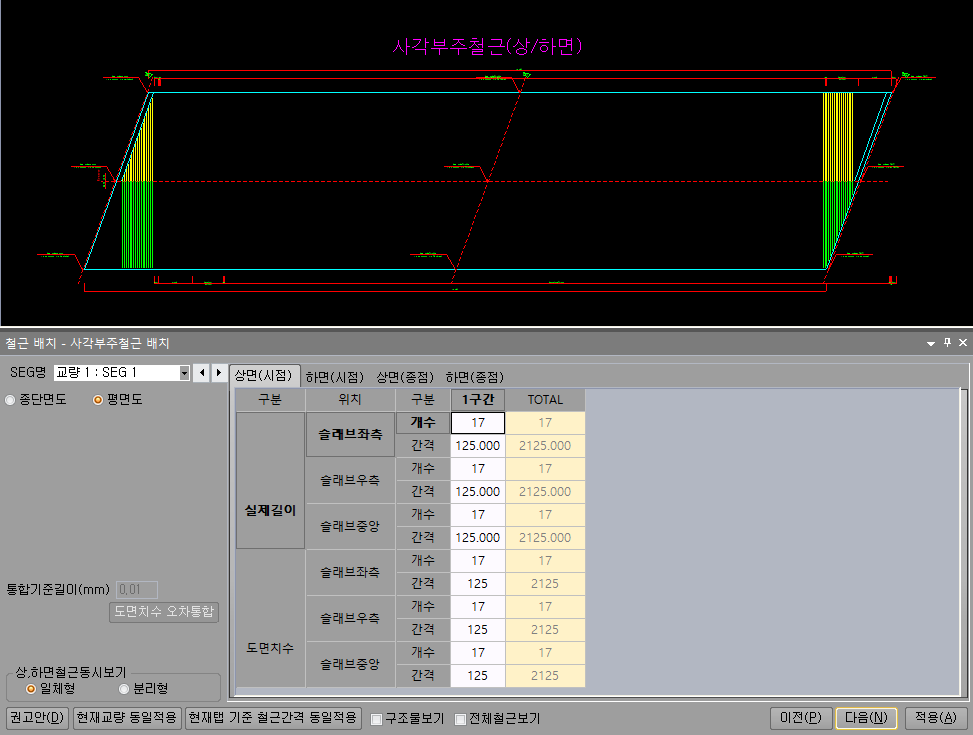The height and width of the screenshot is (735, 973).
Task: Select 도면치수 슬래브우측 간격 125 cell
Action: click(478, 629)
